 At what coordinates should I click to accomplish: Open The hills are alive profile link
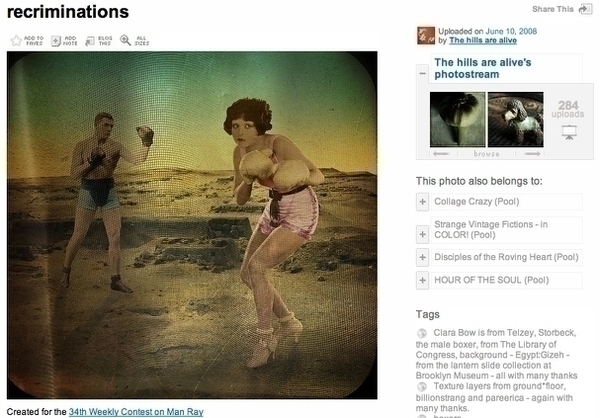pos(483,41)
